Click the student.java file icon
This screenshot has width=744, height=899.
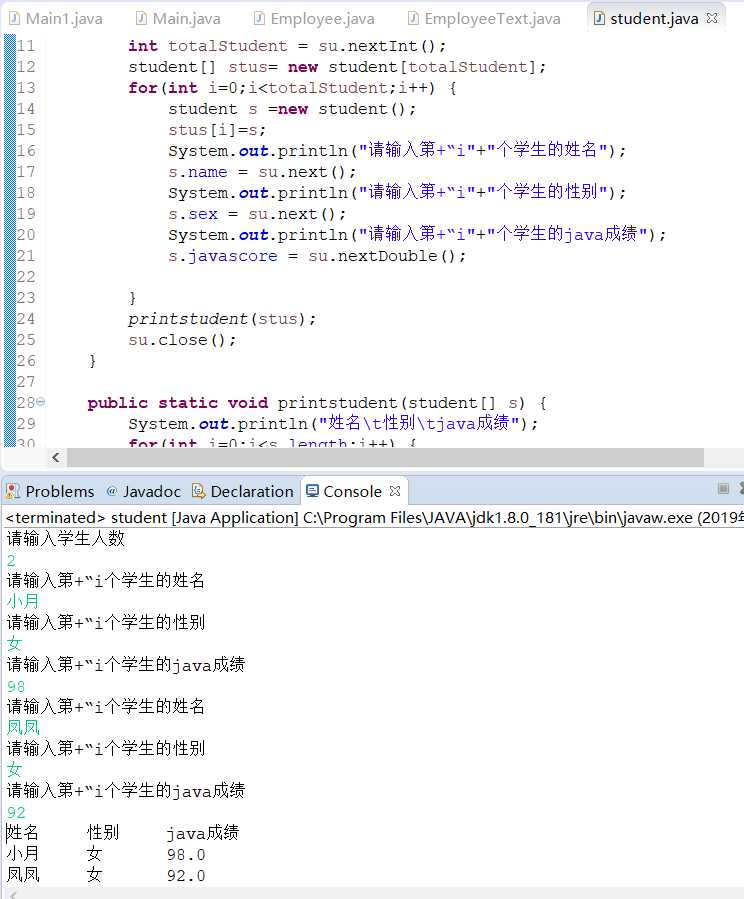click(x=599, y=18)
